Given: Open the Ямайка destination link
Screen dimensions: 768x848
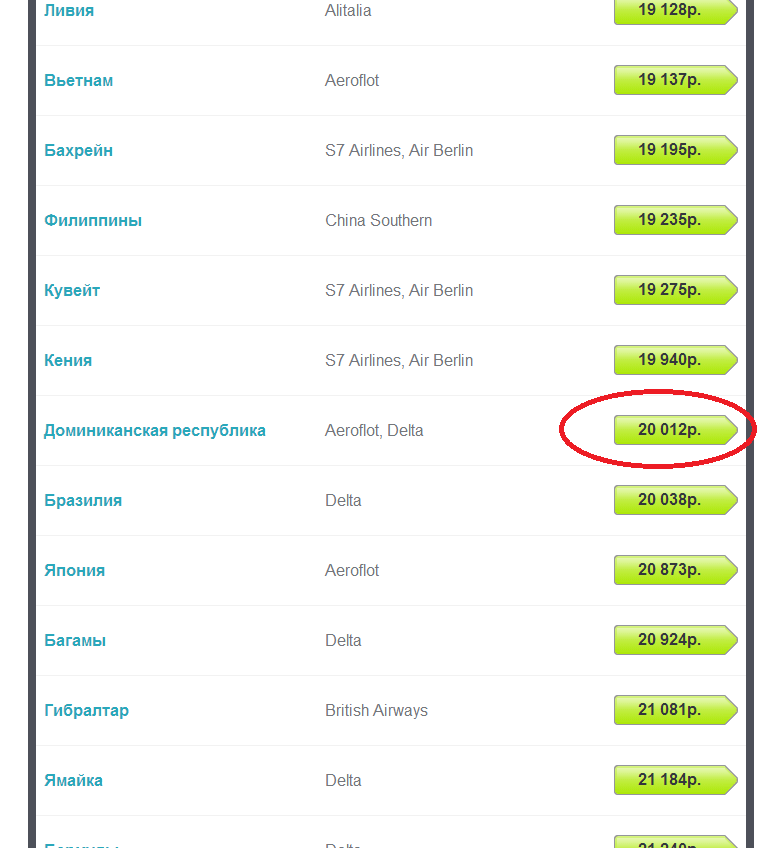Looking at the screenshot, I should coord(74,780).
